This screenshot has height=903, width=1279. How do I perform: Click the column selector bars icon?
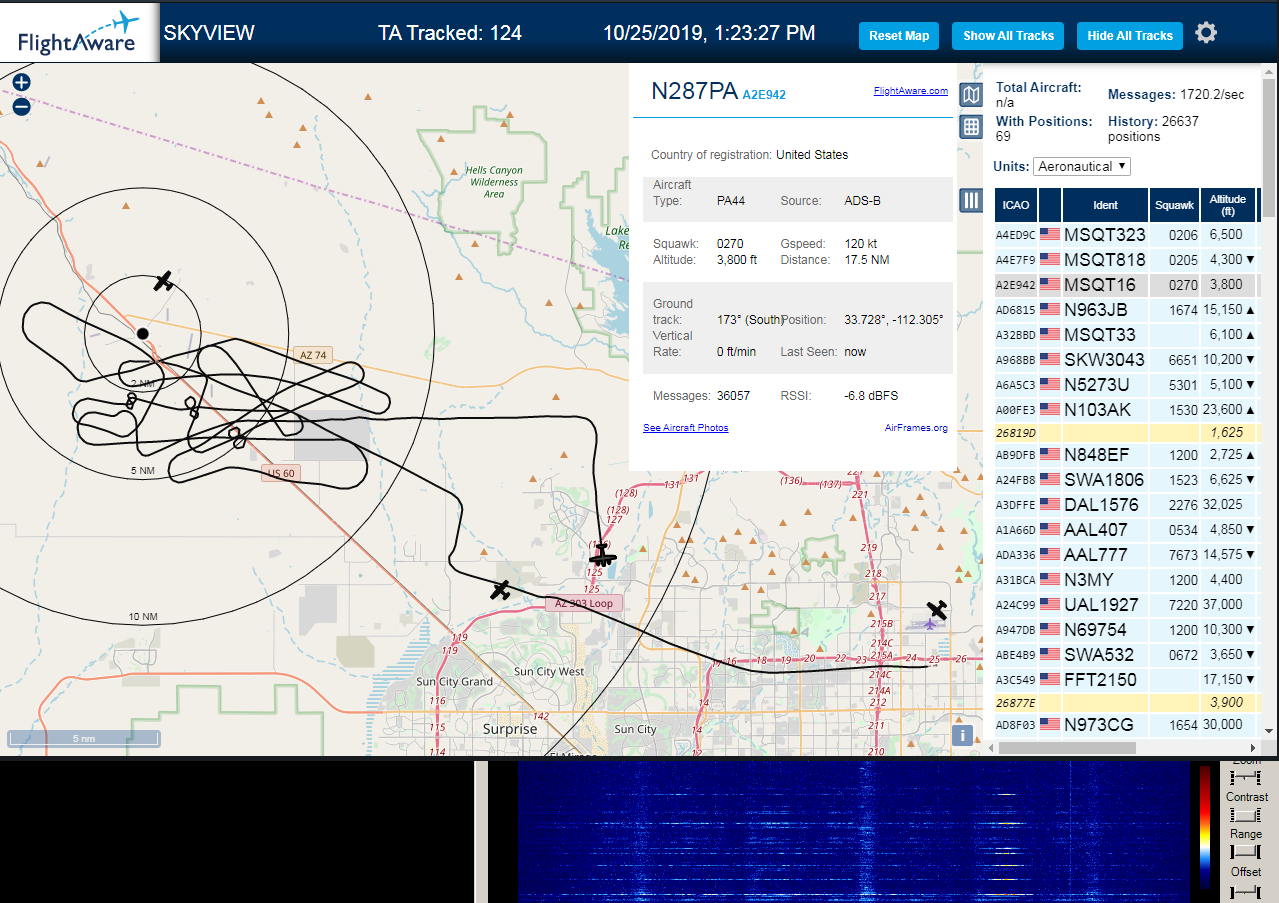pos(970,200)
